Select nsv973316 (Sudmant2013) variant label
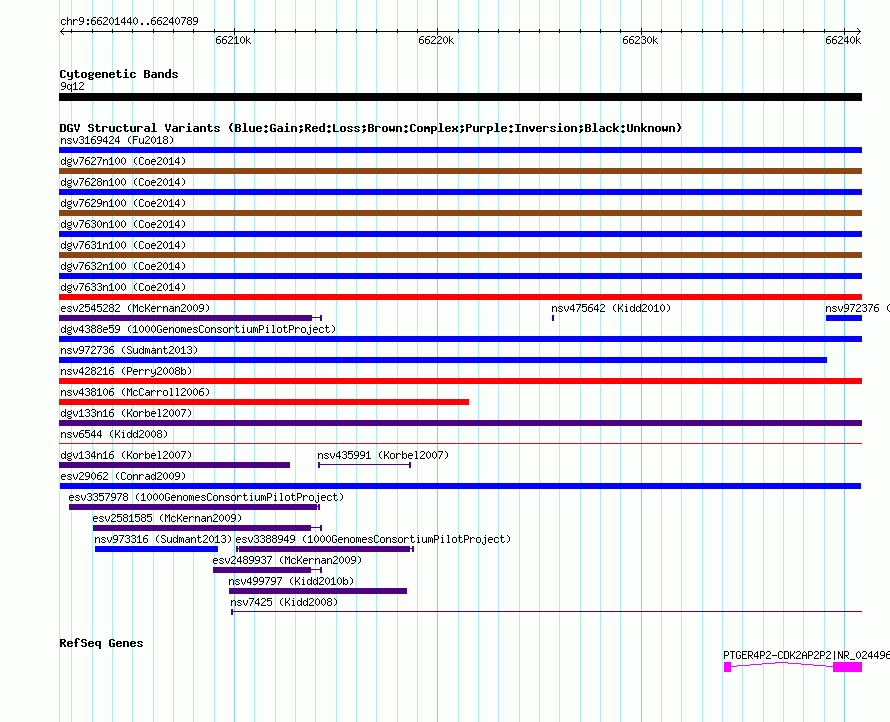 (x=163, y=539)
